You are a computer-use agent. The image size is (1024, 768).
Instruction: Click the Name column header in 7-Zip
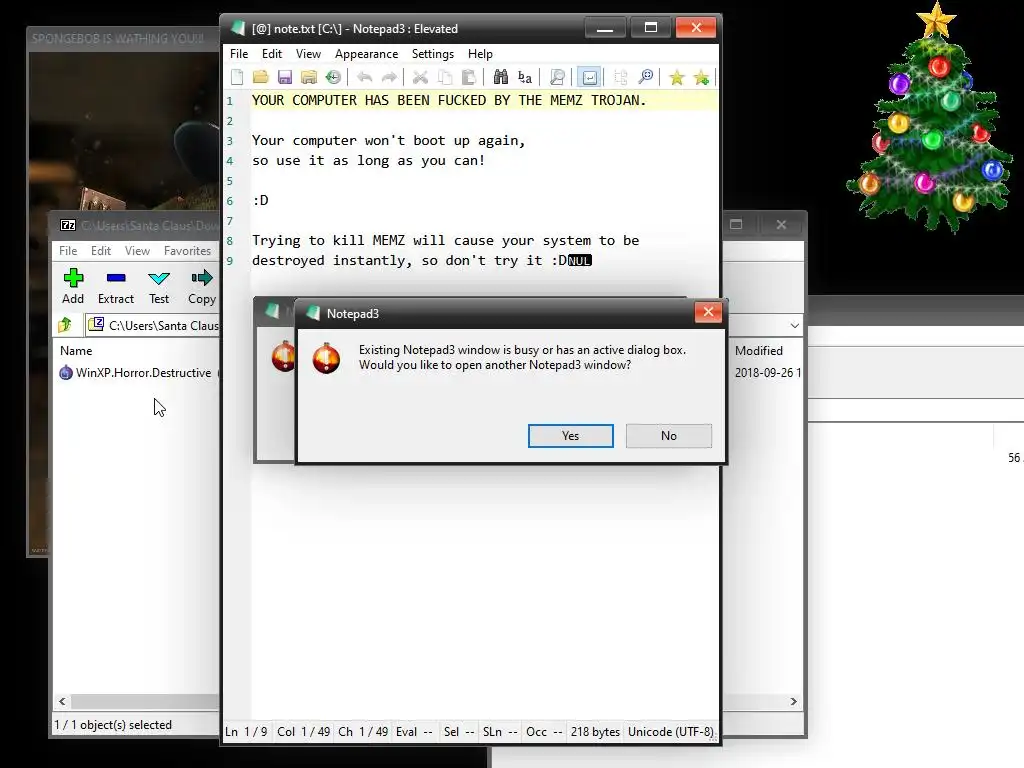pos(76,351)
